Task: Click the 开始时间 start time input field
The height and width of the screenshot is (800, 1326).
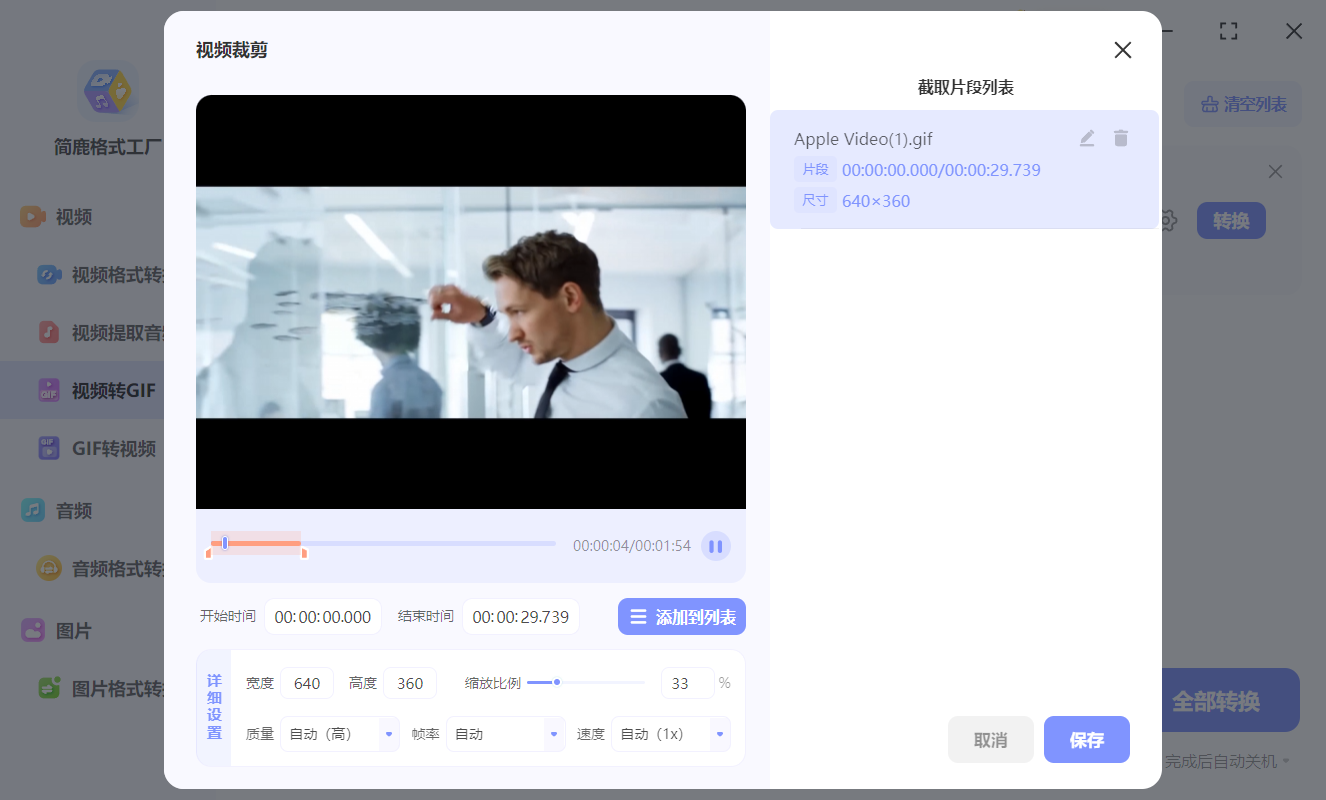Action: pos(322,616)
